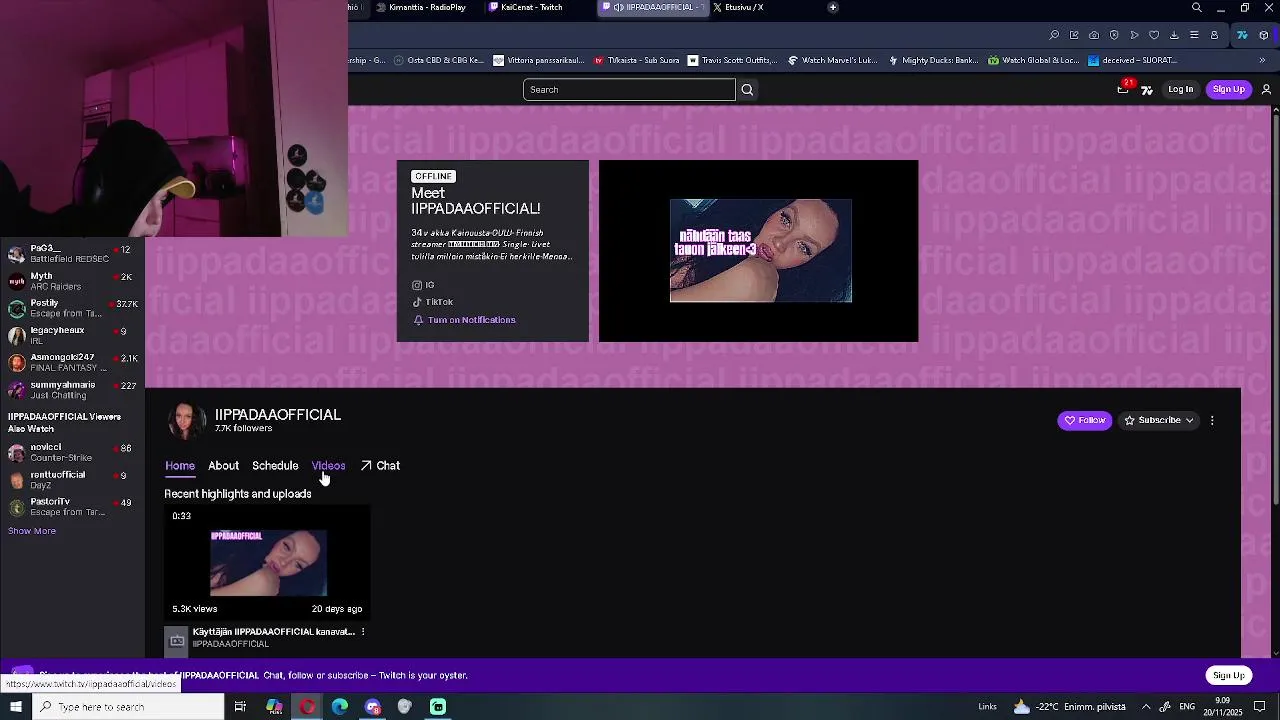Open the IIPPADAAOFFICIAL channel avatar
Viewport: 1280px width, 720px height.
coord(186,421)
